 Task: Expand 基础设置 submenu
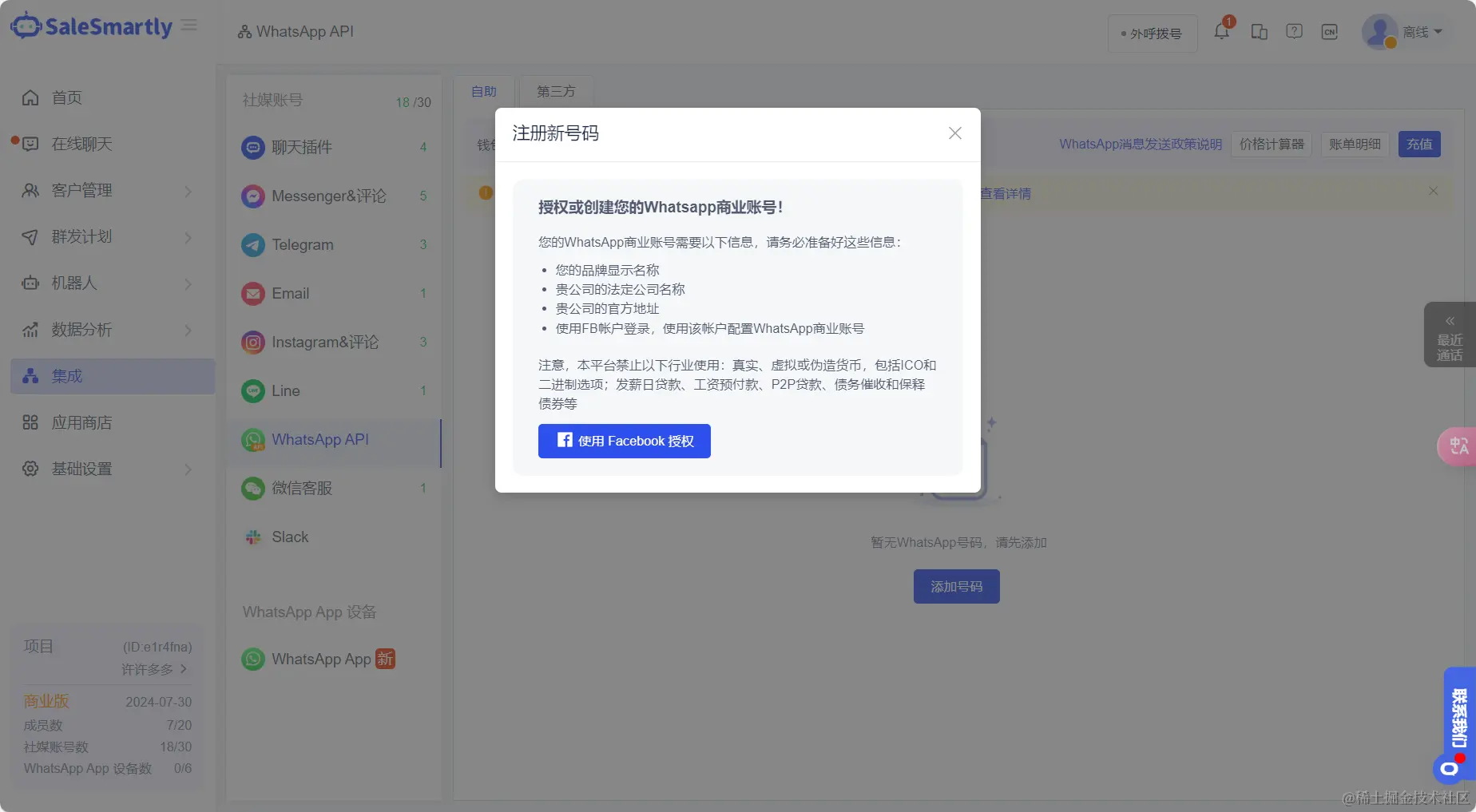pos(188,469)
